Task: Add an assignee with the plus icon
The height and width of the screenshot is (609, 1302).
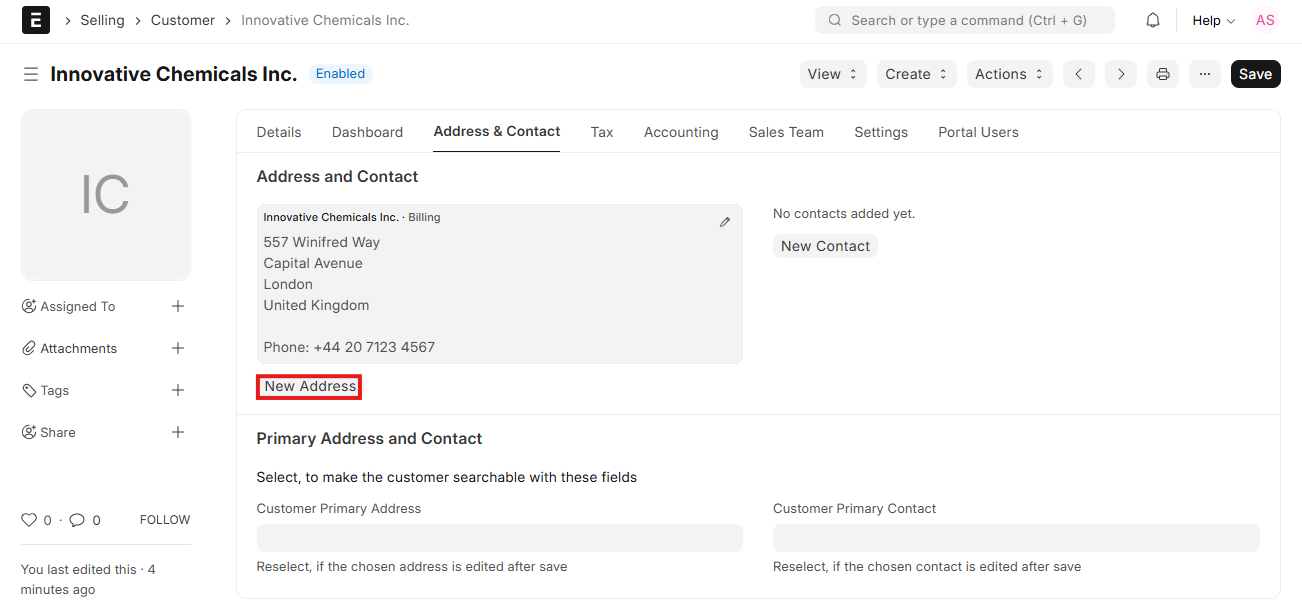Action: click(x=178, y=306)
